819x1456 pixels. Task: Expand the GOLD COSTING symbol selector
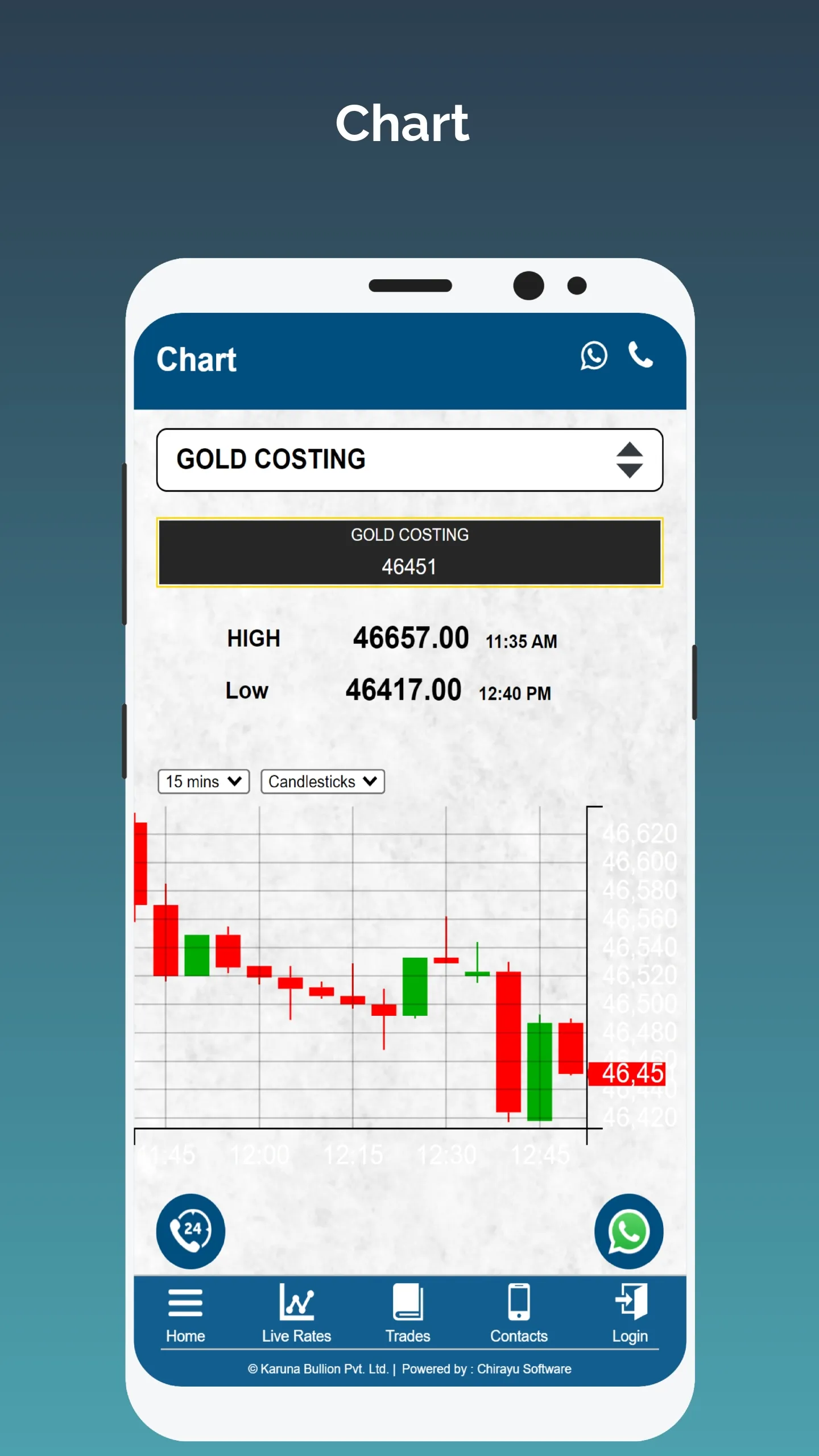click(x=409, y=460)
